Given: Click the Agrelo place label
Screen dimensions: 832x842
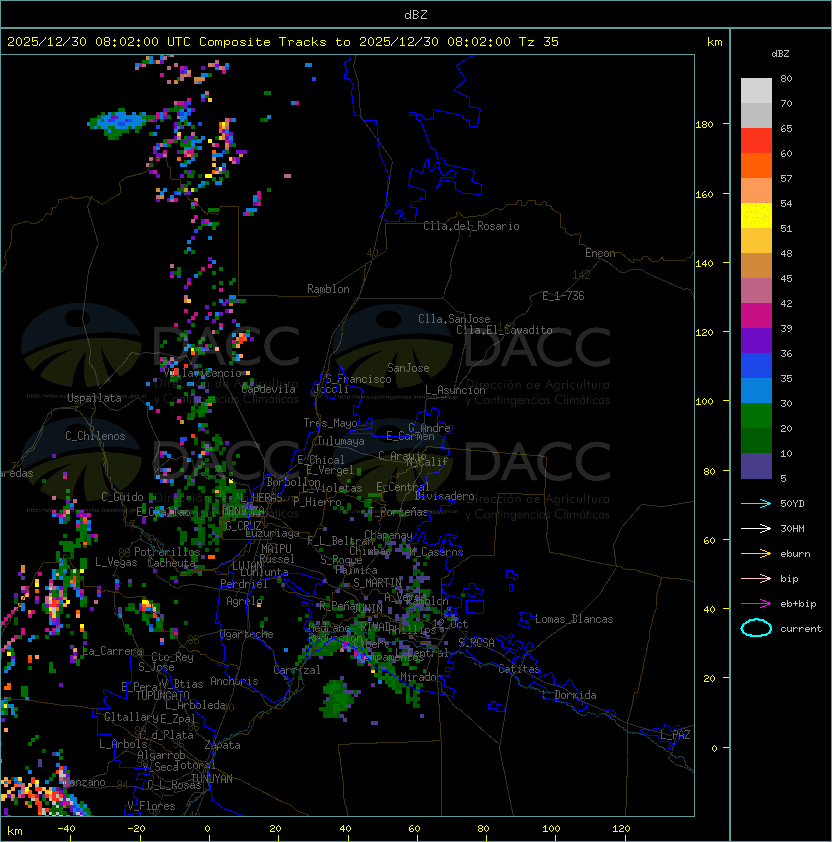Looking at the screenshot, I should pyautogui.click(x=244, y=601).
